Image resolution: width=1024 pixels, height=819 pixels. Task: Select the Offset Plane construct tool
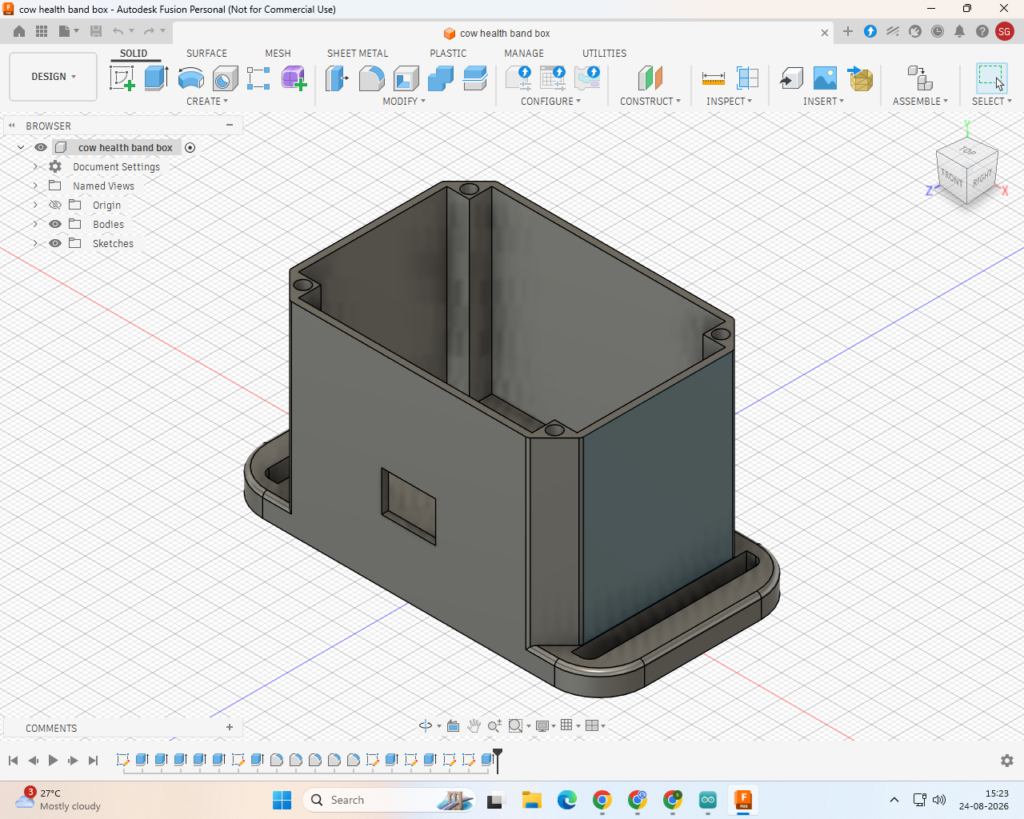(x=650, y=78)
